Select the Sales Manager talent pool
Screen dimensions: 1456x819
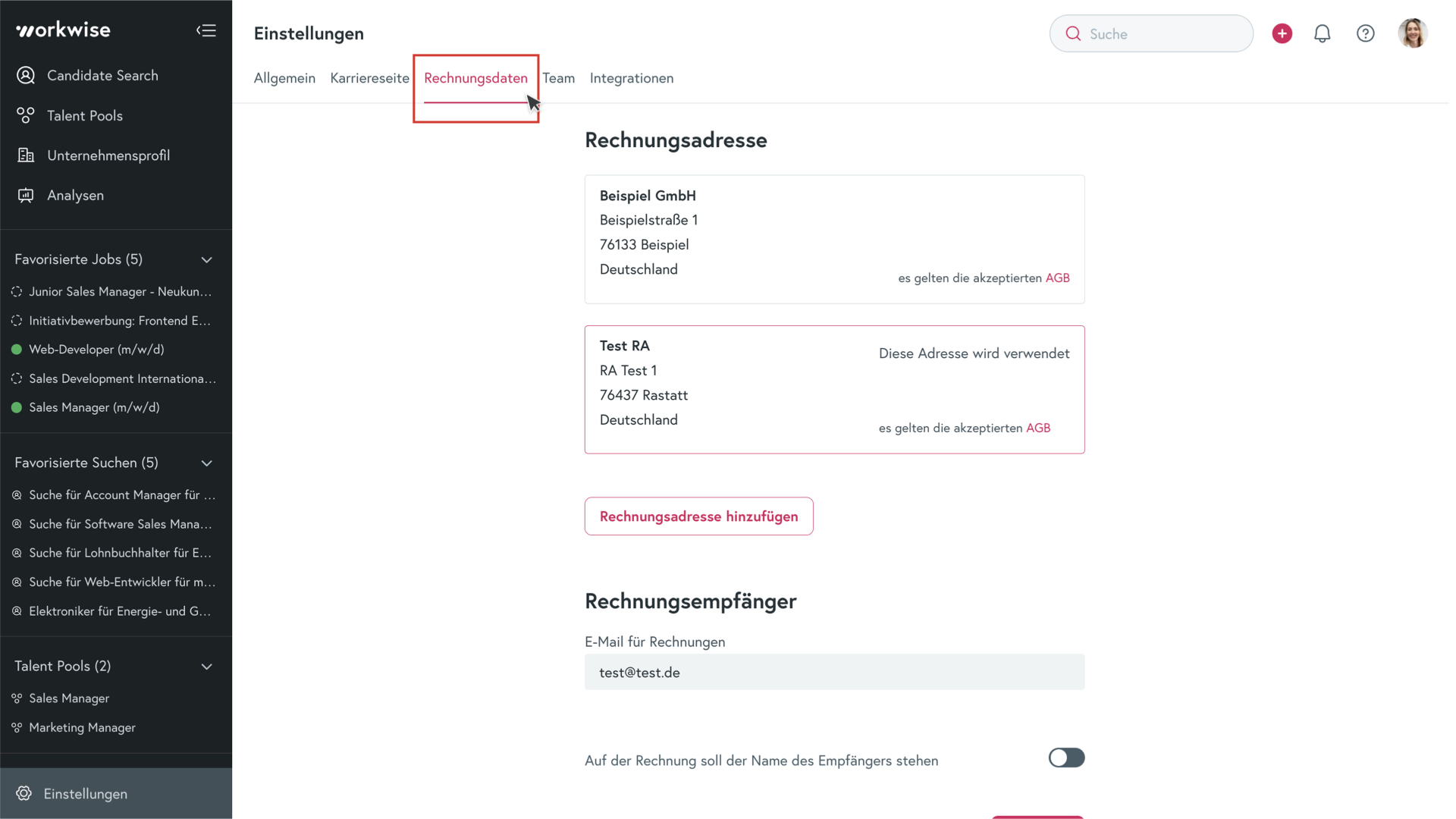(69, 698)
